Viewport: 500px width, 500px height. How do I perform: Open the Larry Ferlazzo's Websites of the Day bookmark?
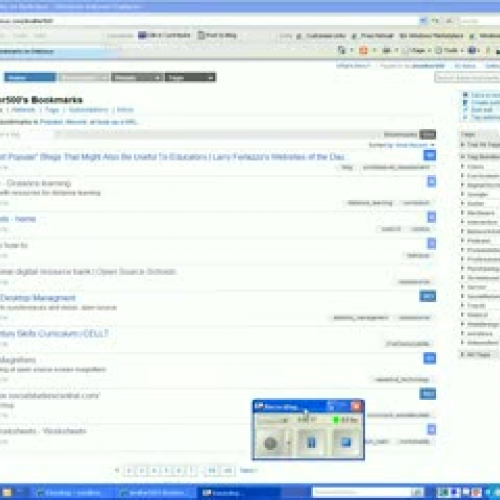pos(172,157)
